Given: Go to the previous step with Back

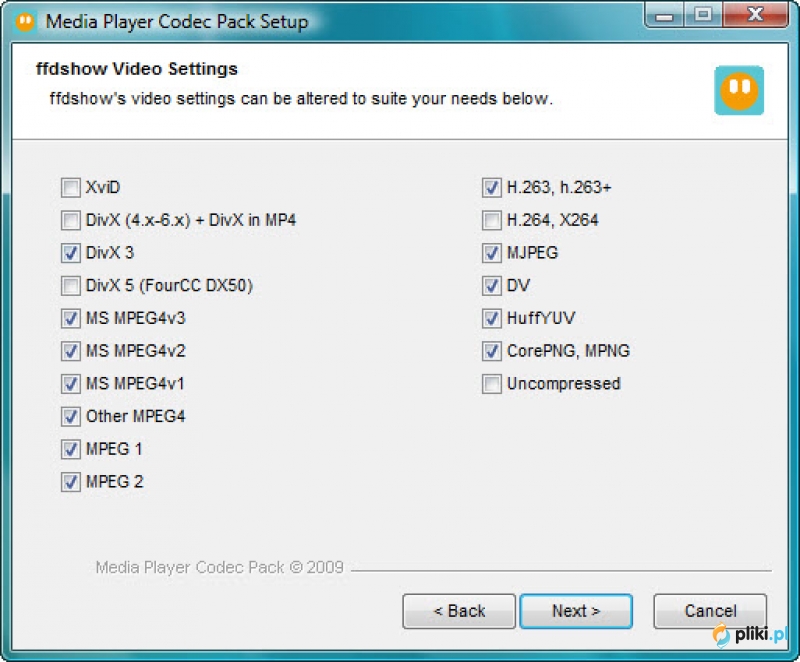Looking at the screenshot, I should pos(459,611).
